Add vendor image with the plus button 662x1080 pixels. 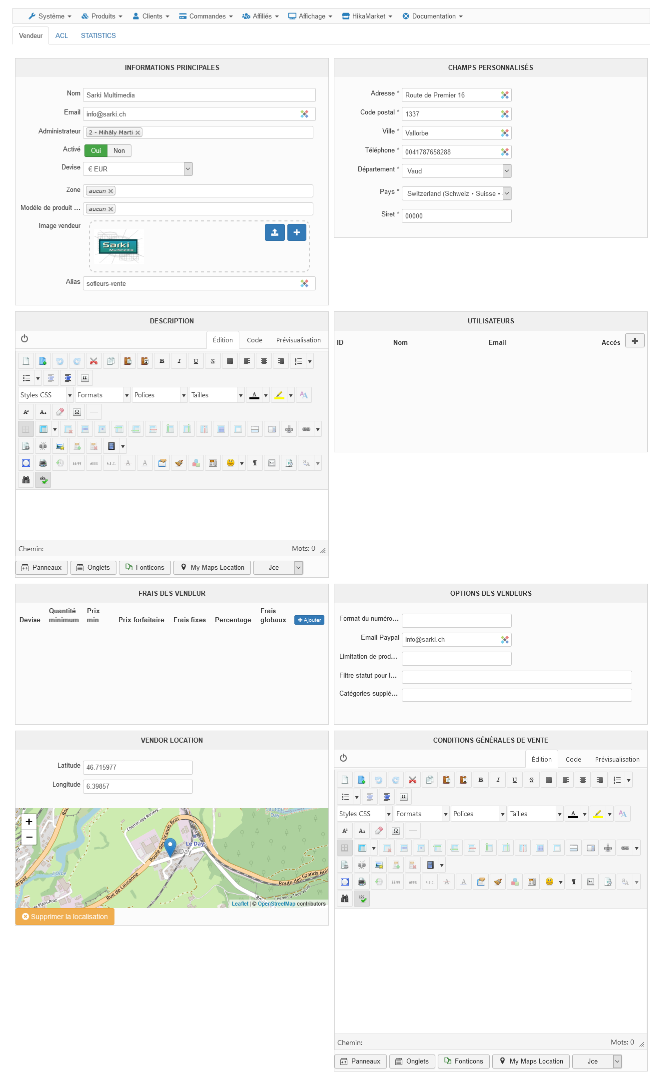tap(297, 233)
